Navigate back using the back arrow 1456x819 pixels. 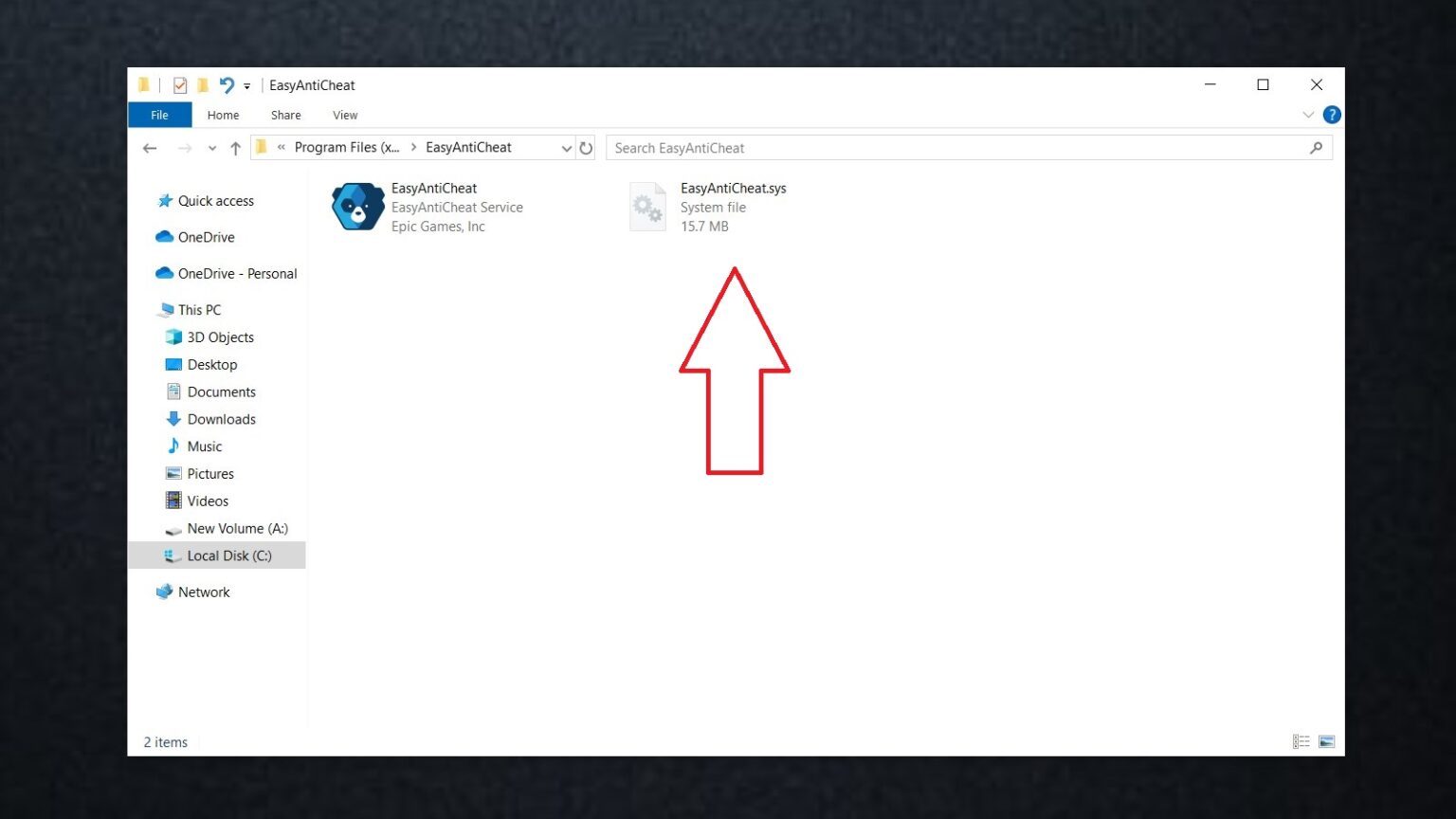149,148
